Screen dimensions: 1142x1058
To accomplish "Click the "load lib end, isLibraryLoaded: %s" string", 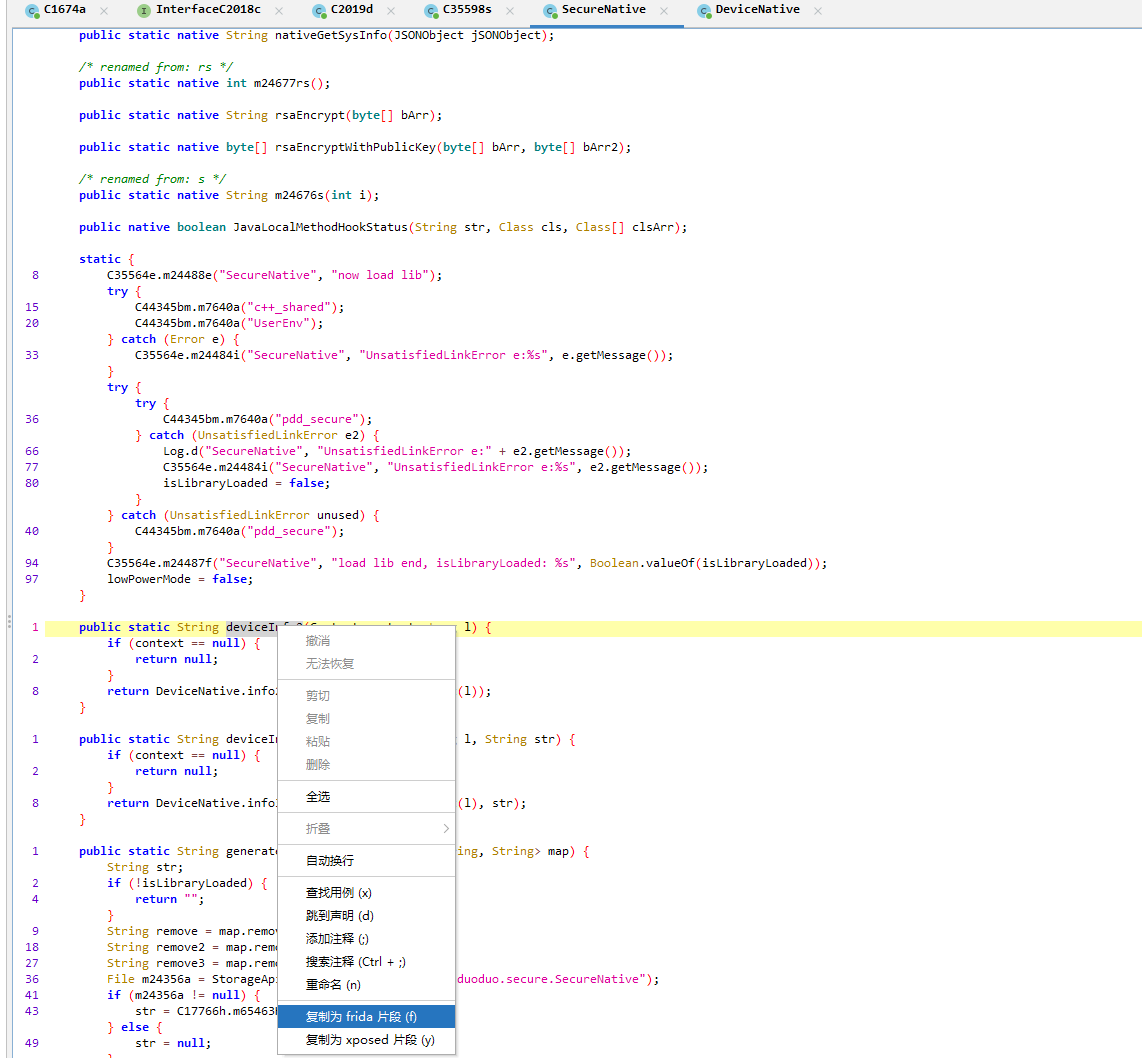I will (453, 564).
